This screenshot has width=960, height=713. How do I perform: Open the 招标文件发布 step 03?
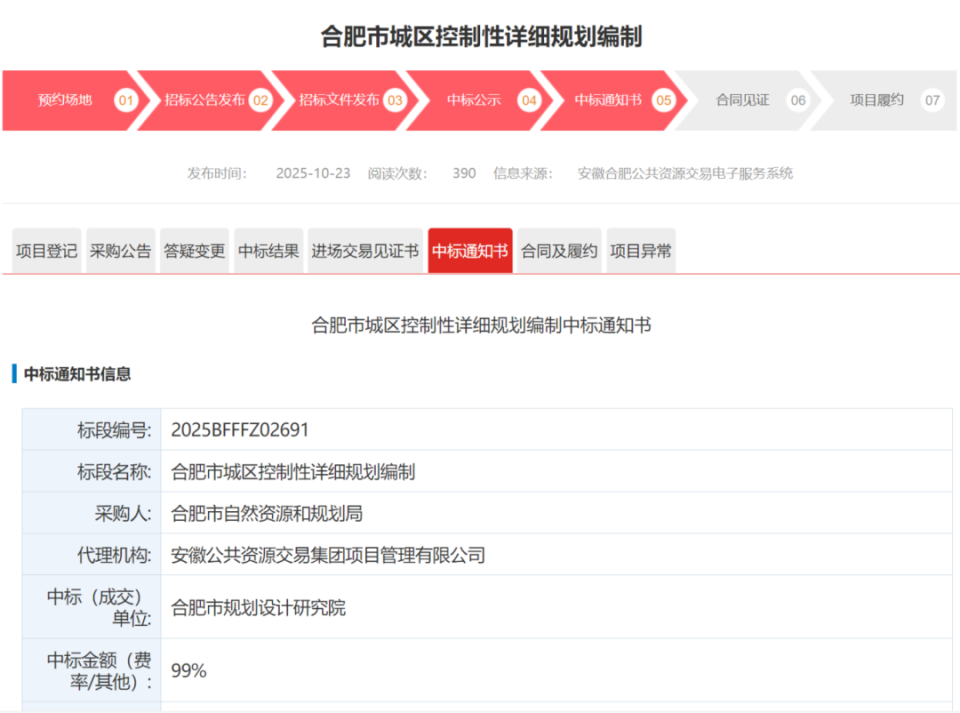[340, 100]
